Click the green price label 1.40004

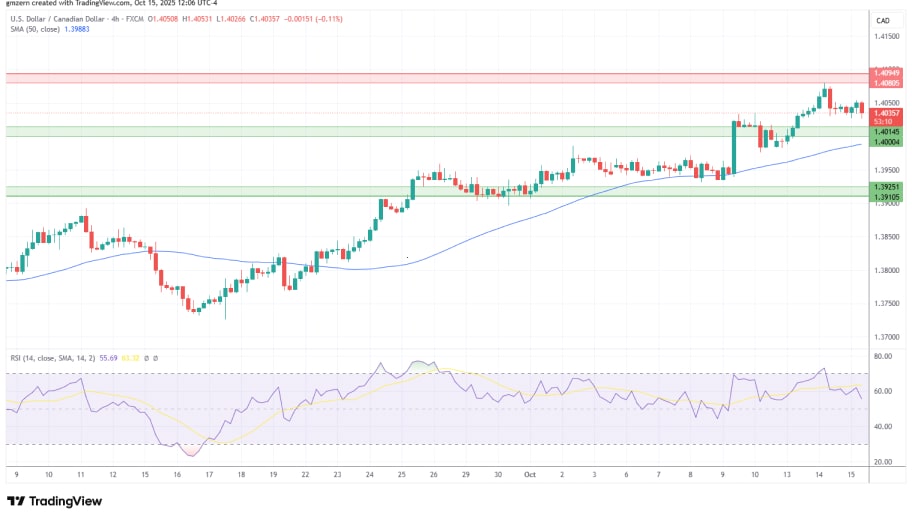pos(886,142)
